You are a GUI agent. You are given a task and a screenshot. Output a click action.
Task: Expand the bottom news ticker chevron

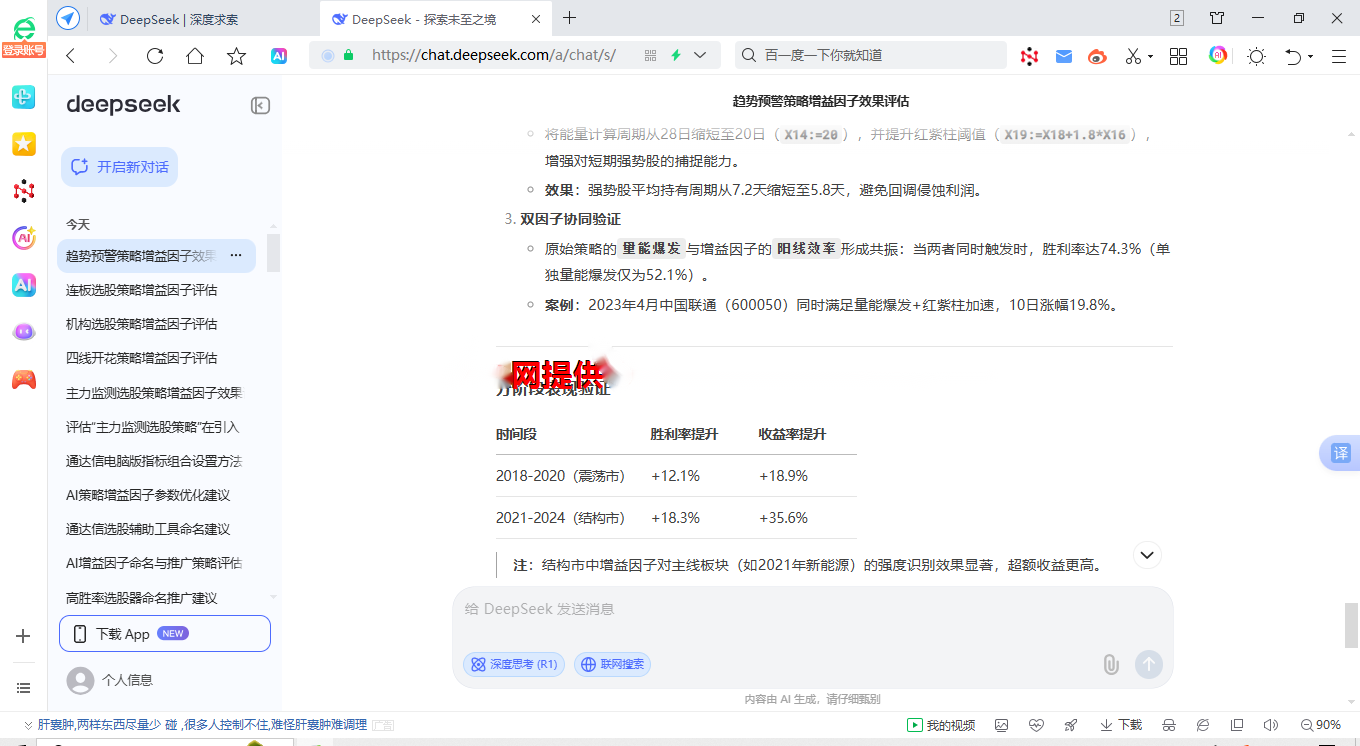[27, 725]
